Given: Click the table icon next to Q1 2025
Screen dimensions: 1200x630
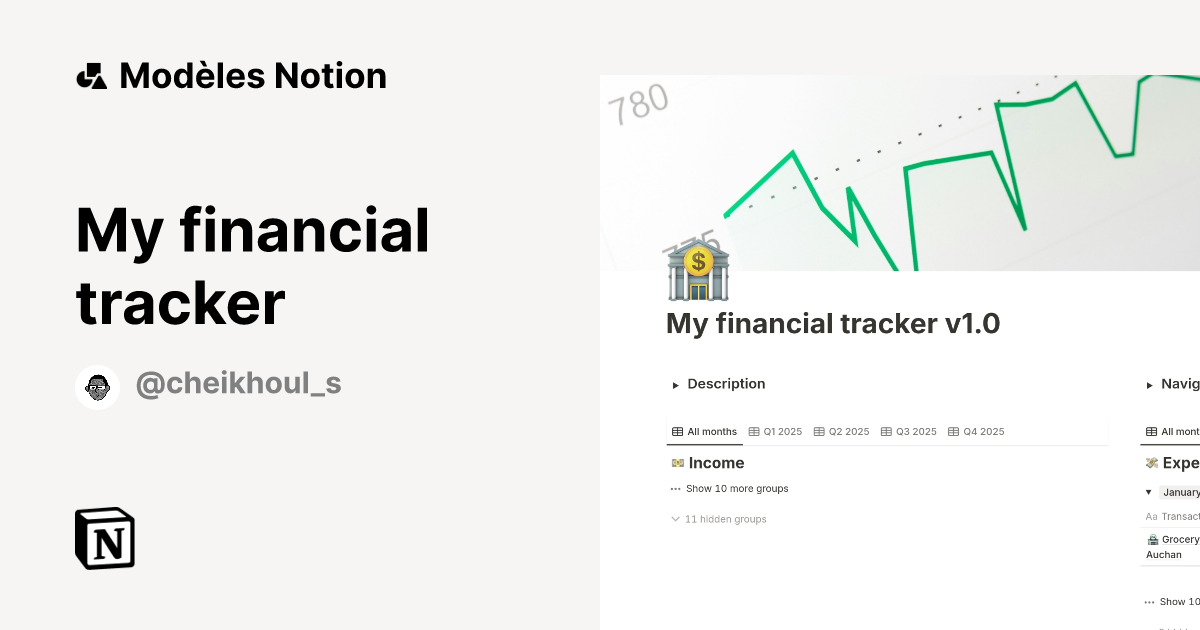Looking at the screenshot, I should tap(755, 431).
